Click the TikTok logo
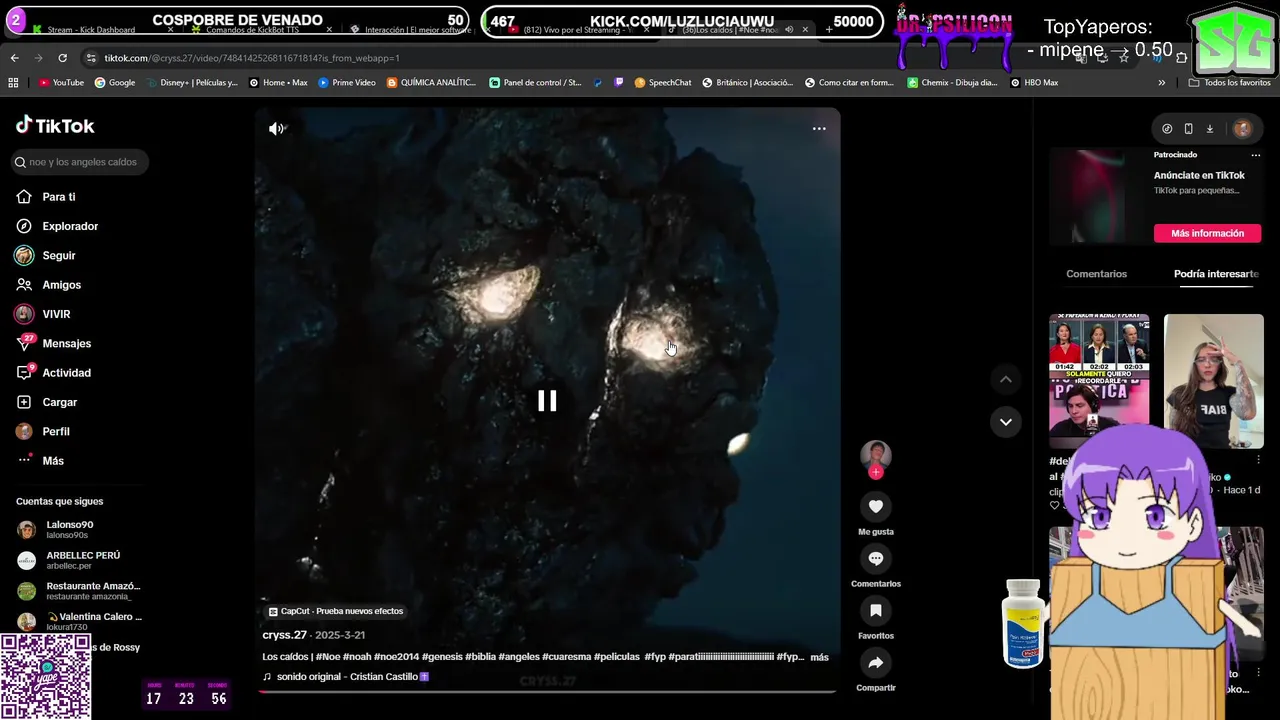Viewport: 1280px width, 720px height. [x=55, y=126]
